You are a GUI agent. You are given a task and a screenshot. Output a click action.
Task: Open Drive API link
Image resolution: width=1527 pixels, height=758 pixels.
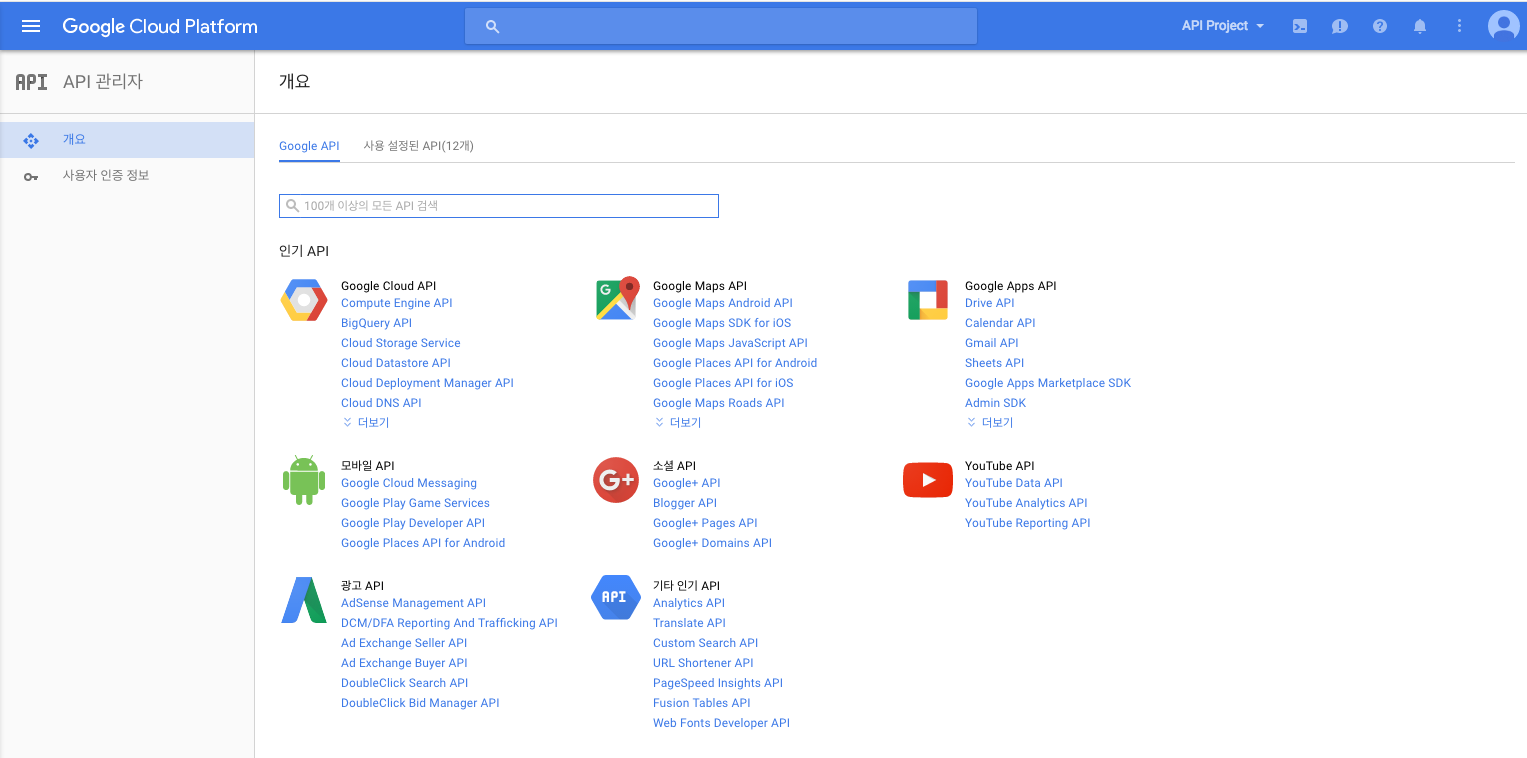990,303
